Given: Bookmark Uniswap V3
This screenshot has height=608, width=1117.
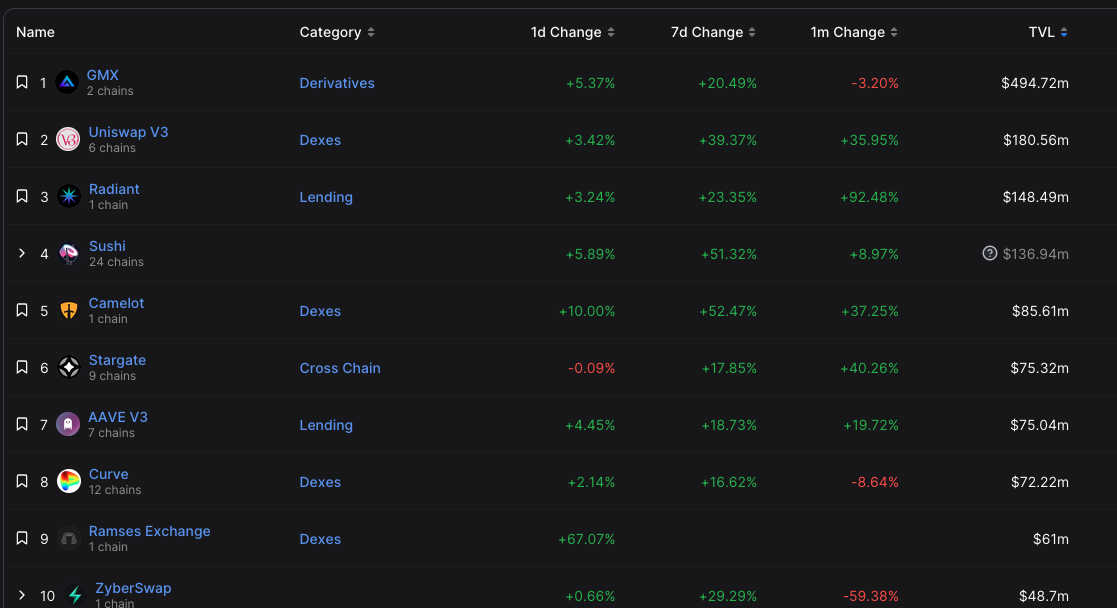Looking at the screenshot, I should 22,139.
